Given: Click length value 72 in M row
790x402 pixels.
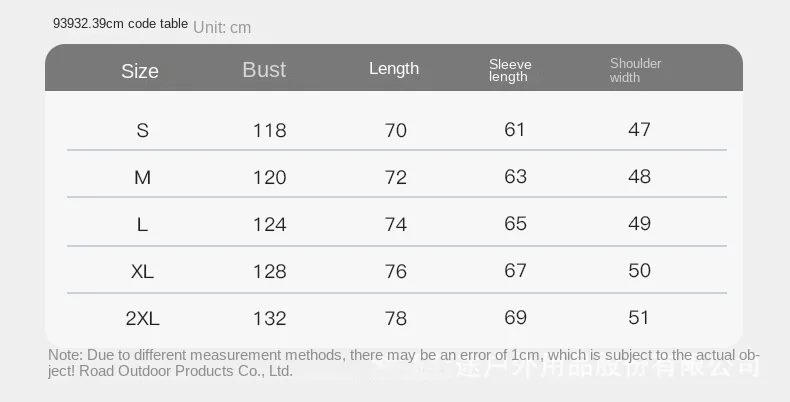Looking at the screenshot, I should (x=396, y=177).
